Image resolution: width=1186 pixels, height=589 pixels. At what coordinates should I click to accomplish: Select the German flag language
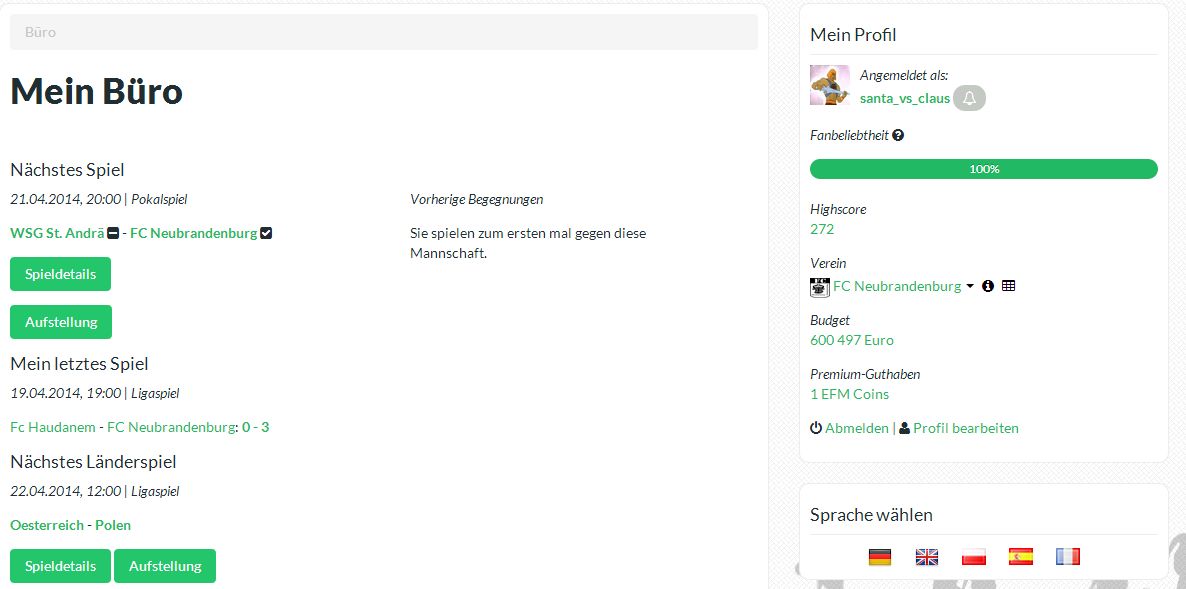[x=880, y=557]
